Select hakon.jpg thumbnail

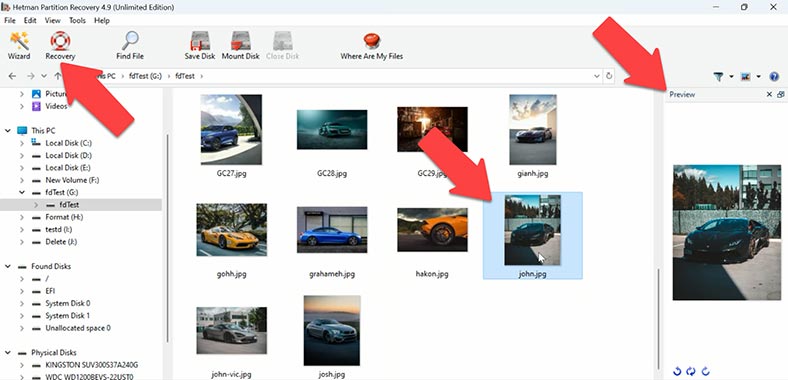coord(432,230)
